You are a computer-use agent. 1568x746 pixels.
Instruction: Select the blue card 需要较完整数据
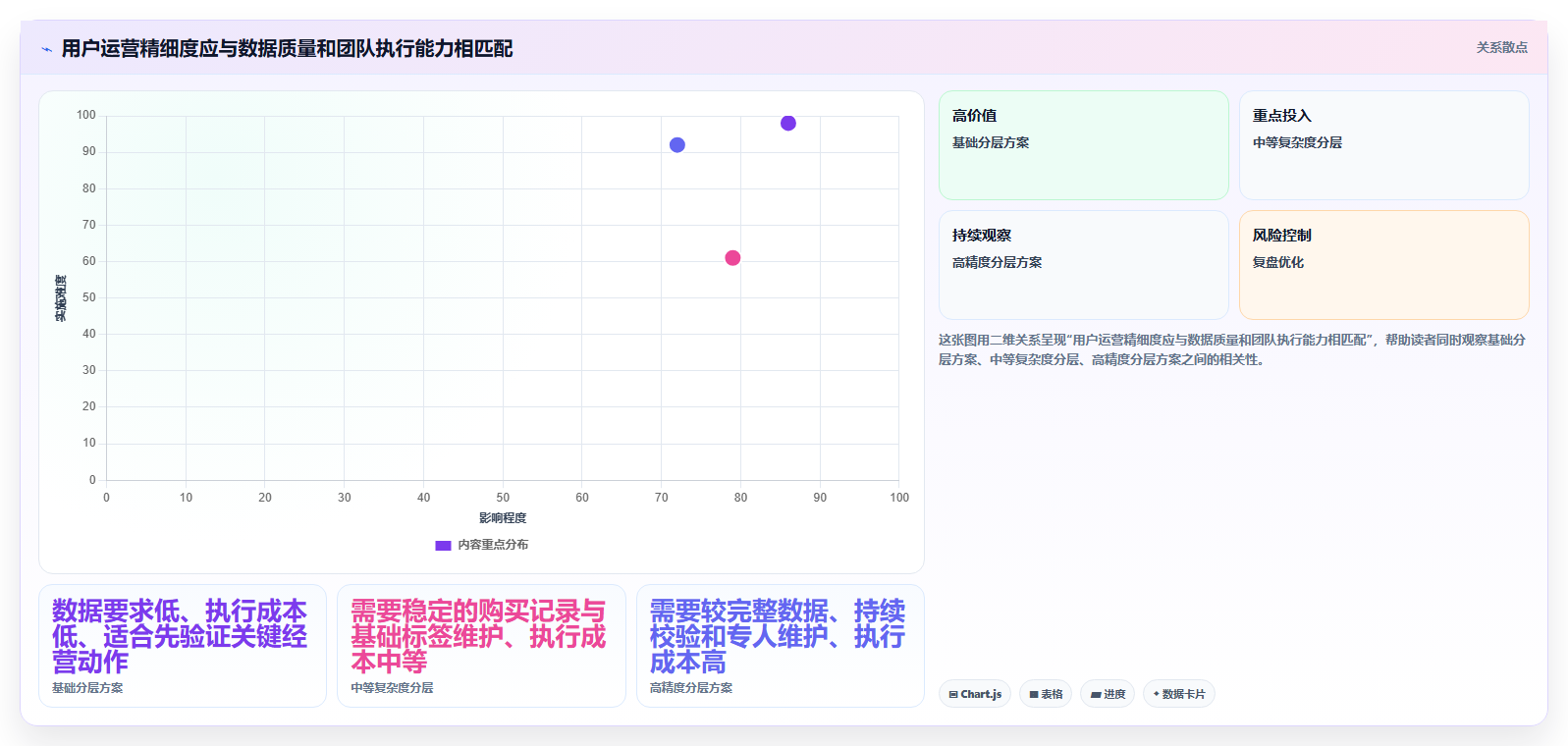(x=781, y=646)
